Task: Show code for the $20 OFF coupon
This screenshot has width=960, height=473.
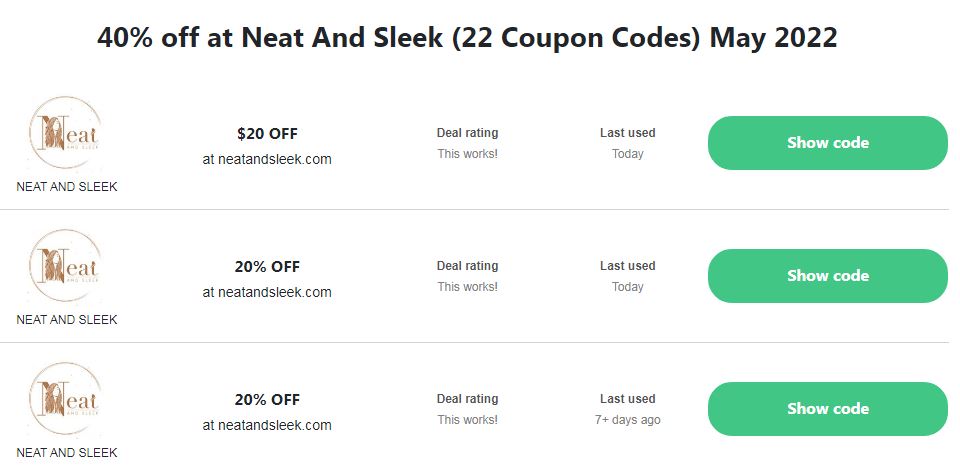Action: pos(827,143)
